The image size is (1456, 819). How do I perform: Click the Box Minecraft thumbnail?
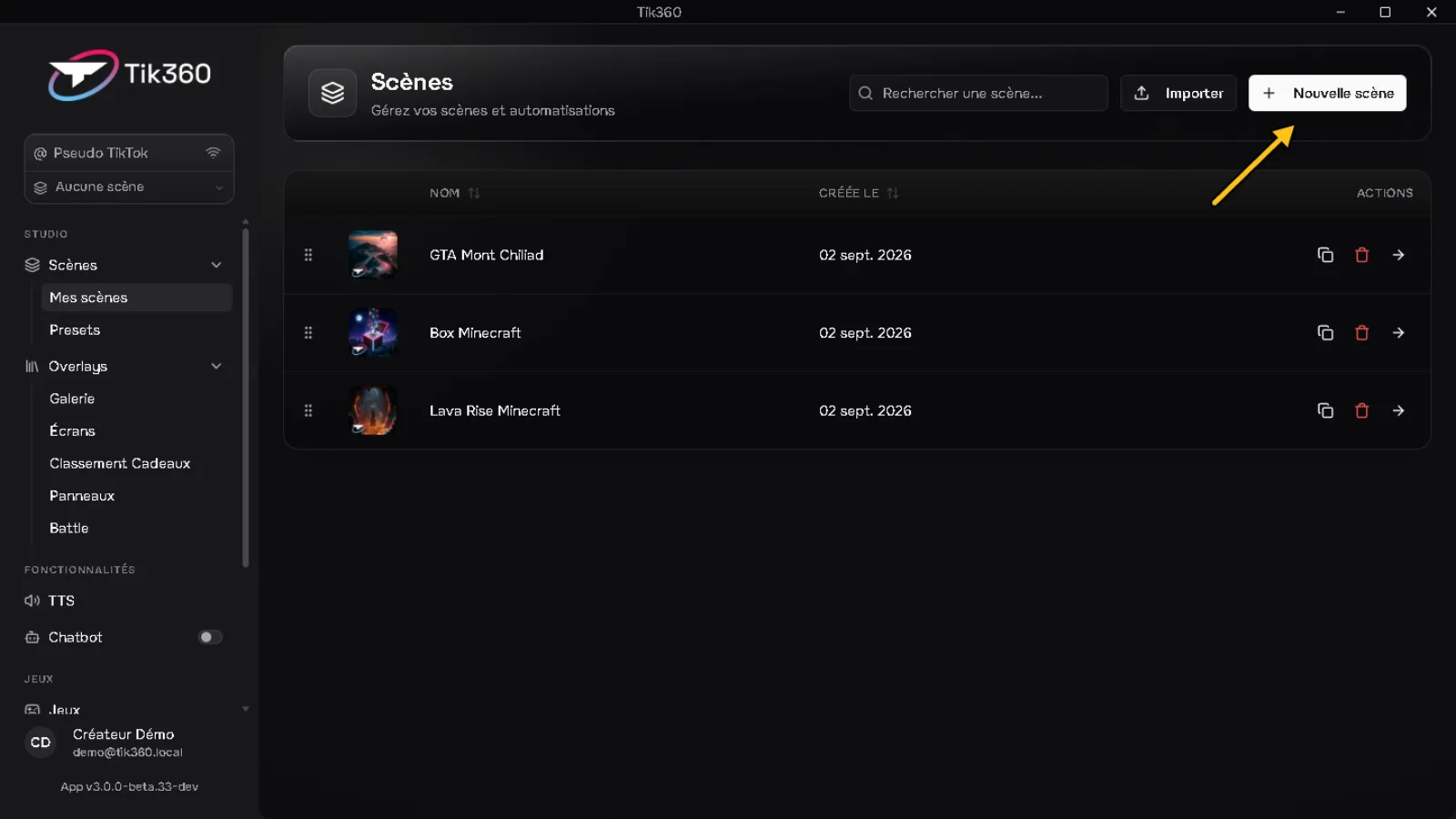click(x=373, y=333)
